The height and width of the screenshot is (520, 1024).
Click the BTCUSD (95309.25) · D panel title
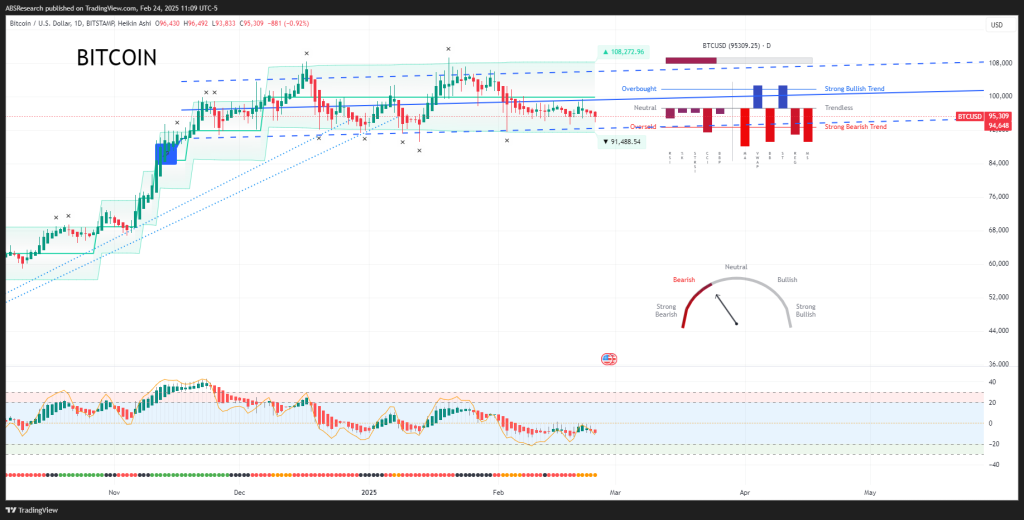tap(736, 46)
